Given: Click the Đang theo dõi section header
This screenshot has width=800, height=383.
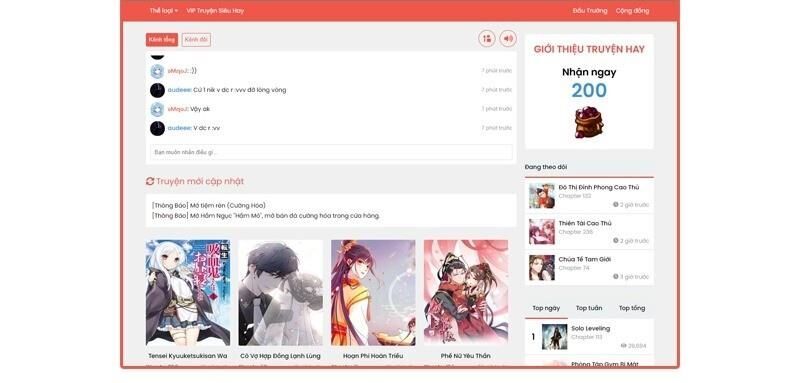Looking at the screenshot, I should pos(545,167).
